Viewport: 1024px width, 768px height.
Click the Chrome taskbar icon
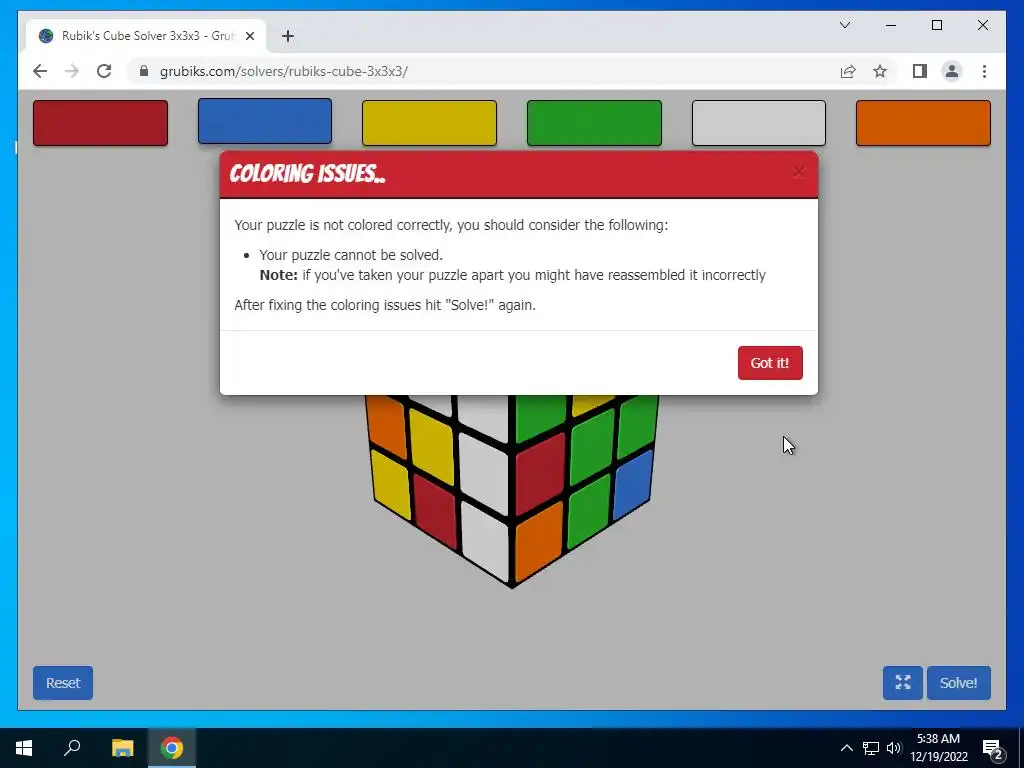[x=172, y=748]
